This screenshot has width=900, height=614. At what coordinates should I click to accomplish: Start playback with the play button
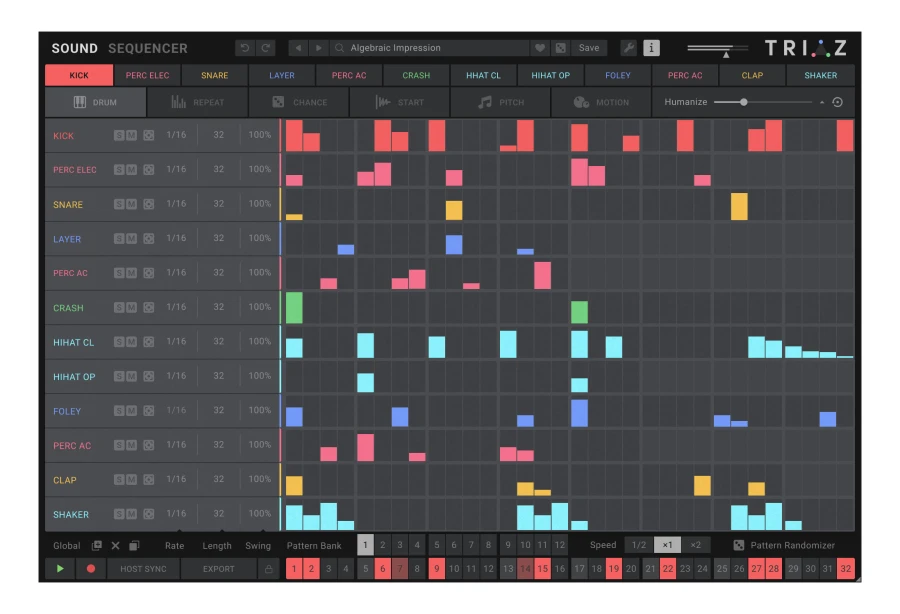[x=60, y=569]
